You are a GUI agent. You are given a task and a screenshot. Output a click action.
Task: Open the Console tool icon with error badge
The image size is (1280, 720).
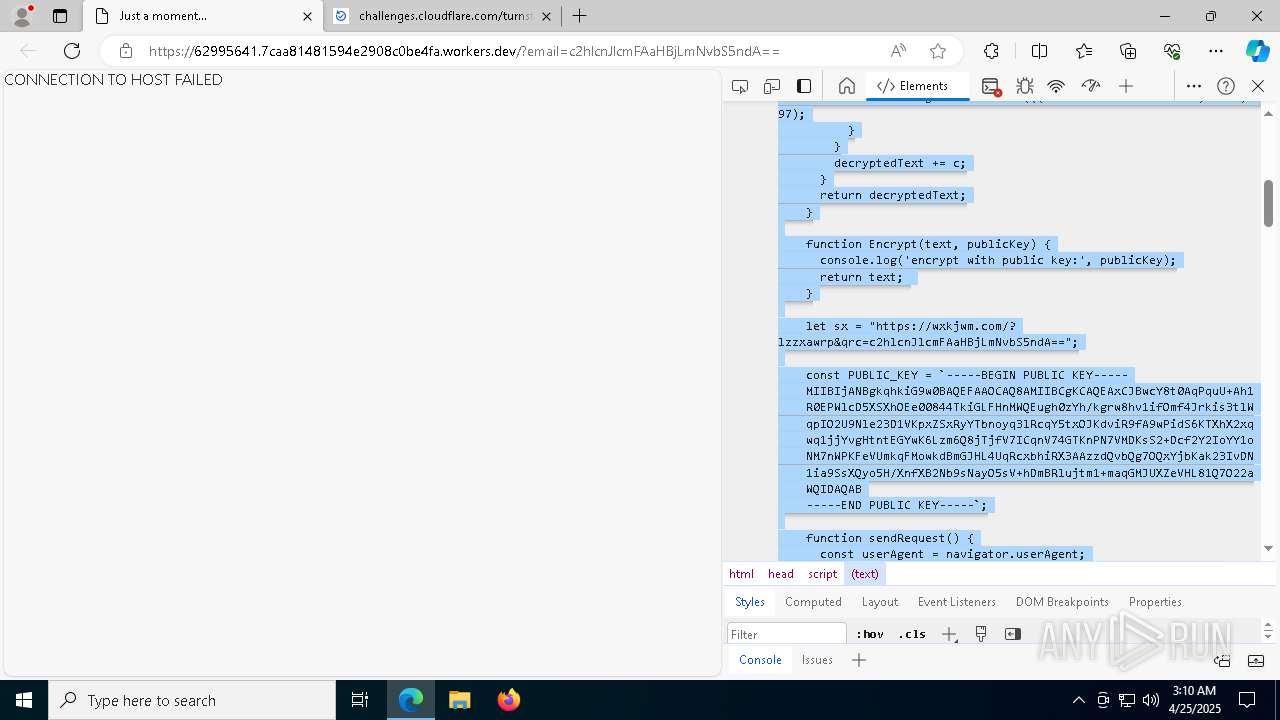[991, 86]
